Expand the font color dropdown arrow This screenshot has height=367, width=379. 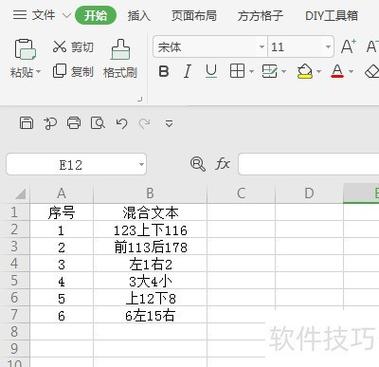click(x=351, y=71)
